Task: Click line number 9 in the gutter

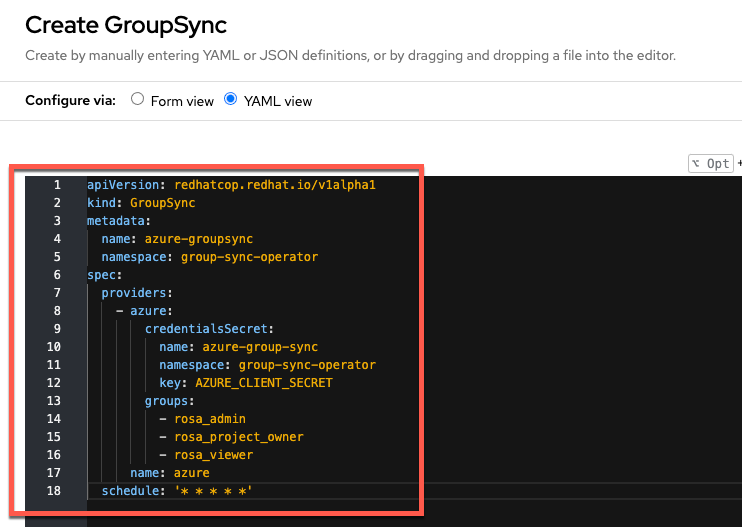Action: click(57, 329)
